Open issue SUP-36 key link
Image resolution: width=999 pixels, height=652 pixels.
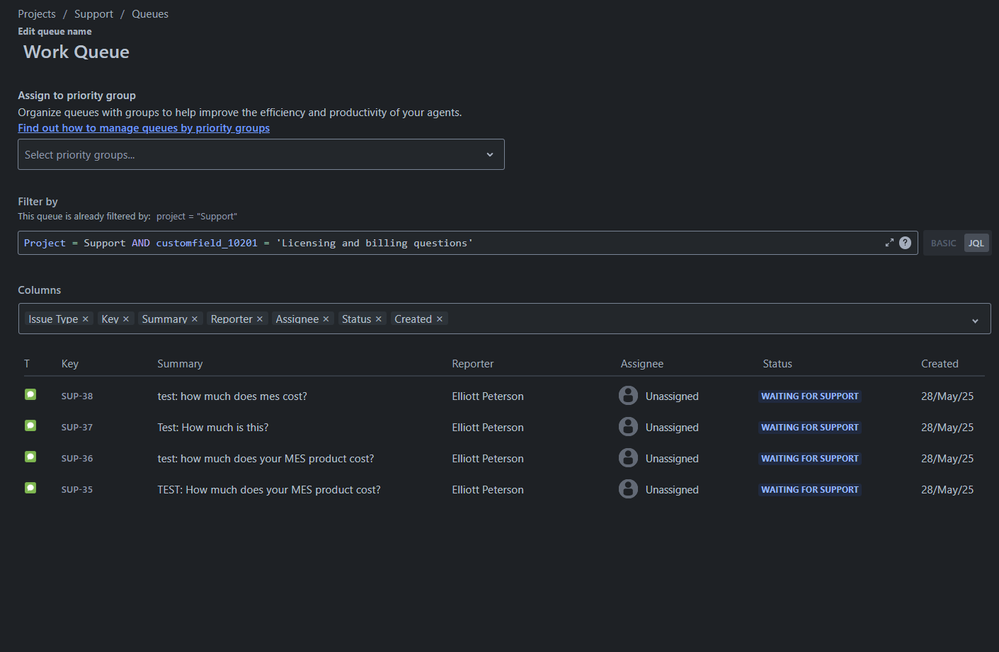point(77,459)
